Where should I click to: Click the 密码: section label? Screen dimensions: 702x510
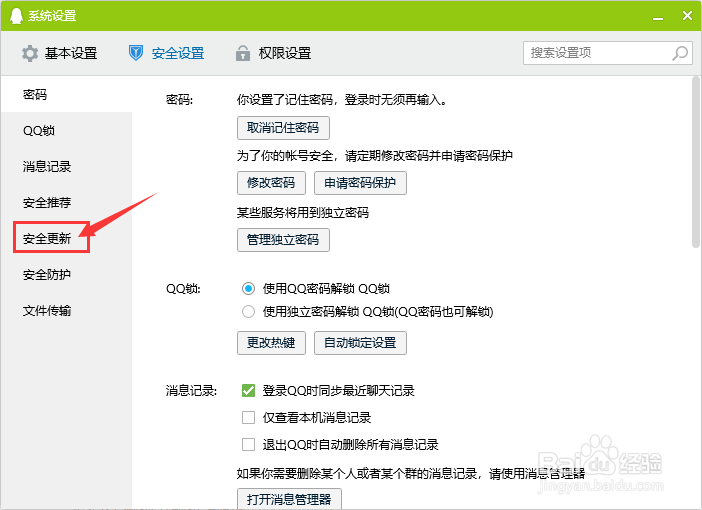coord(179,99)
